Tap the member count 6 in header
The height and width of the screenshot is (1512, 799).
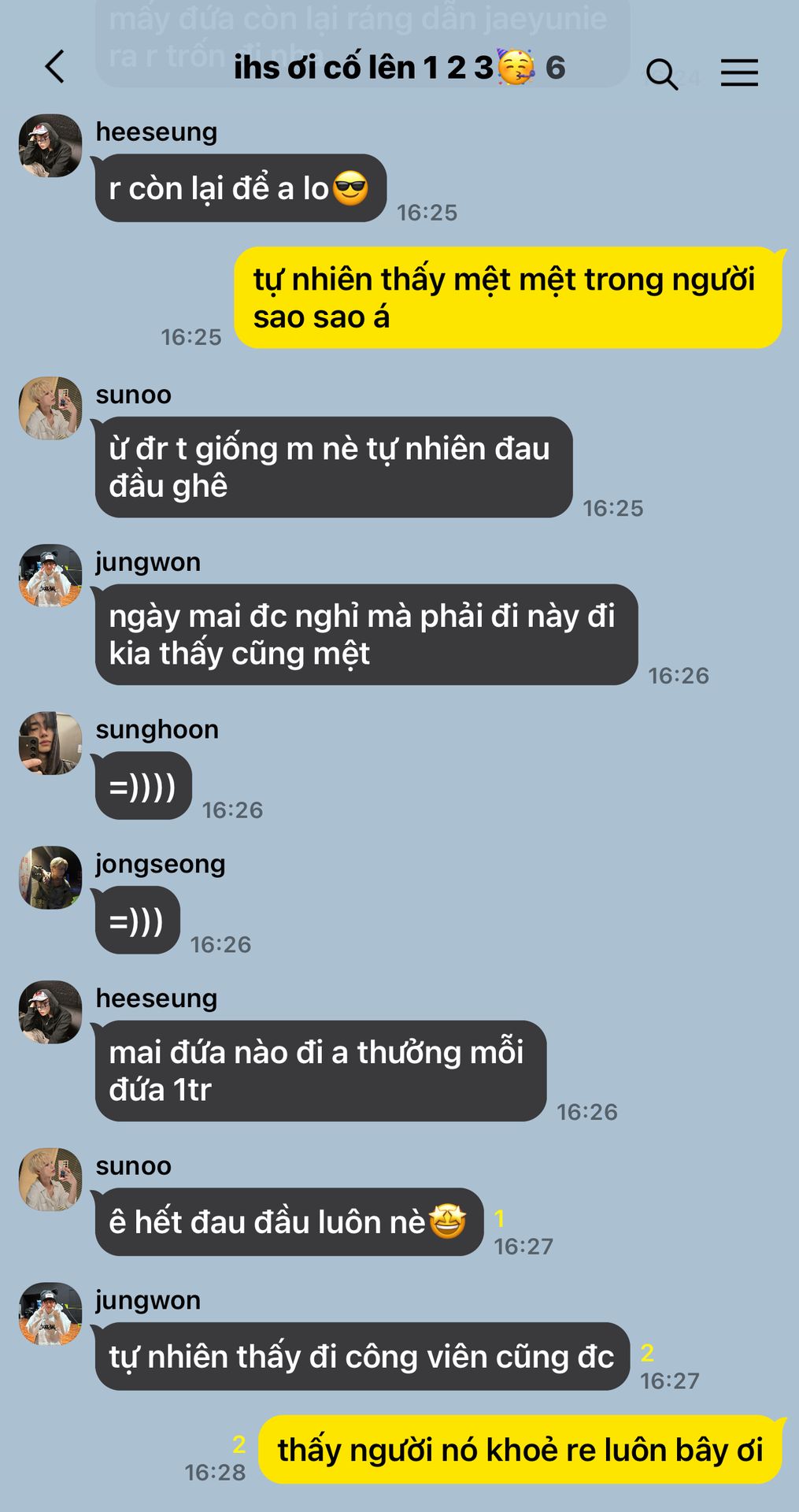(x=556, y=68)
